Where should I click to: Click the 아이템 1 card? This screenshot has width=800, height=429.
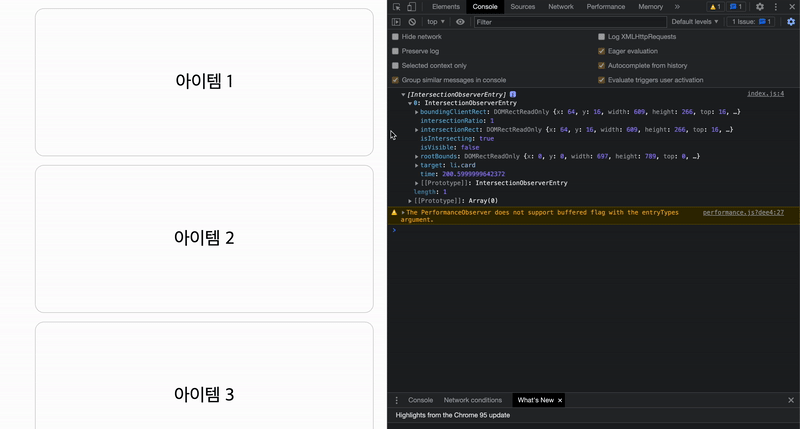point(204,82)
